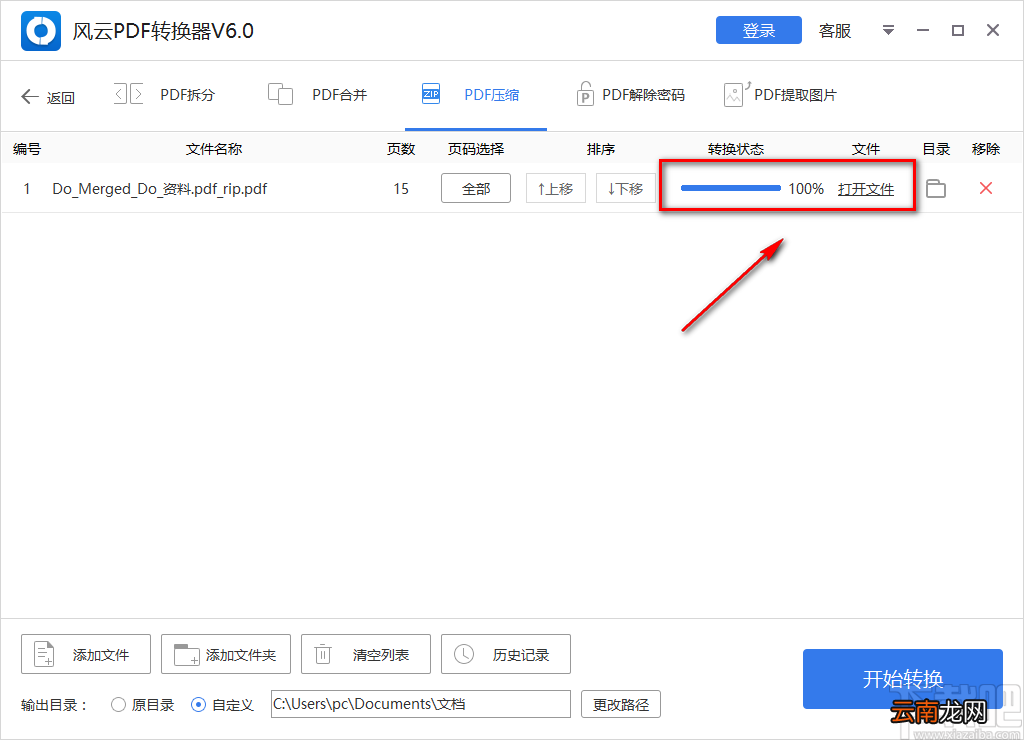Select file name Do_Merged_Do_资料.pdf_rip.pdf
1024x740 pixels.
click(159, 189)
